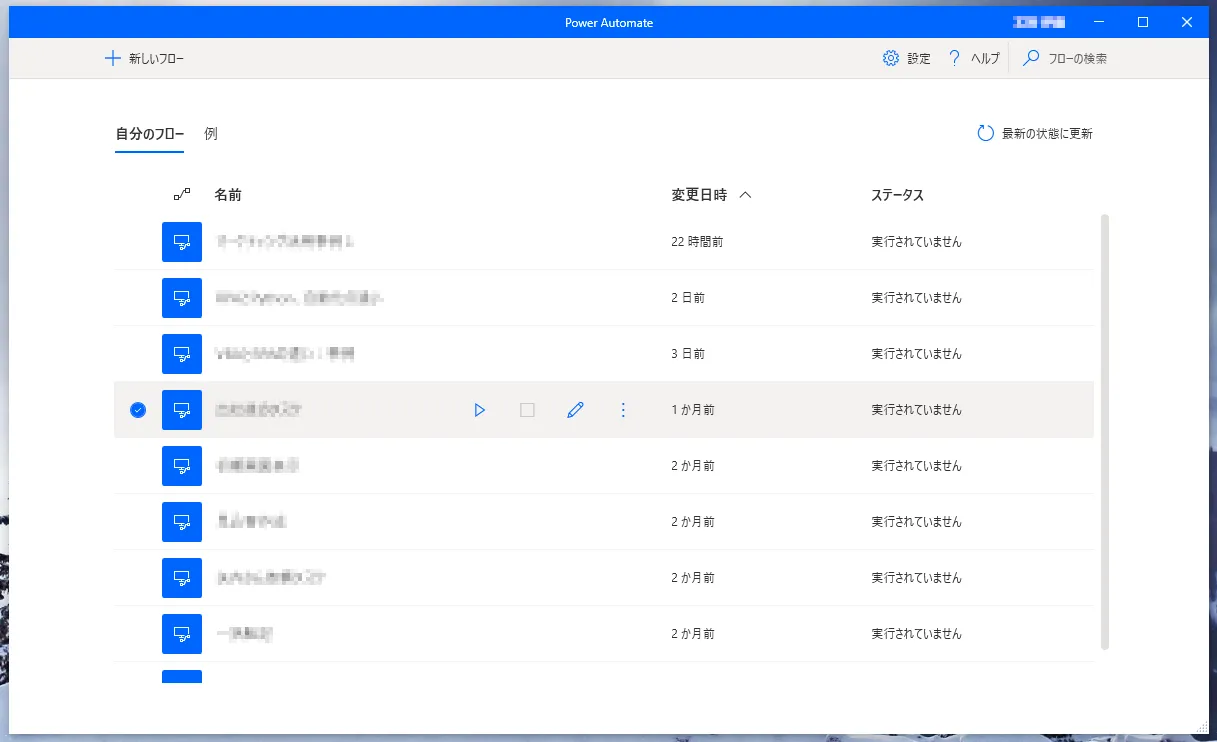Toggle sort order on 変更日時 header

click(x=711, y=195)
